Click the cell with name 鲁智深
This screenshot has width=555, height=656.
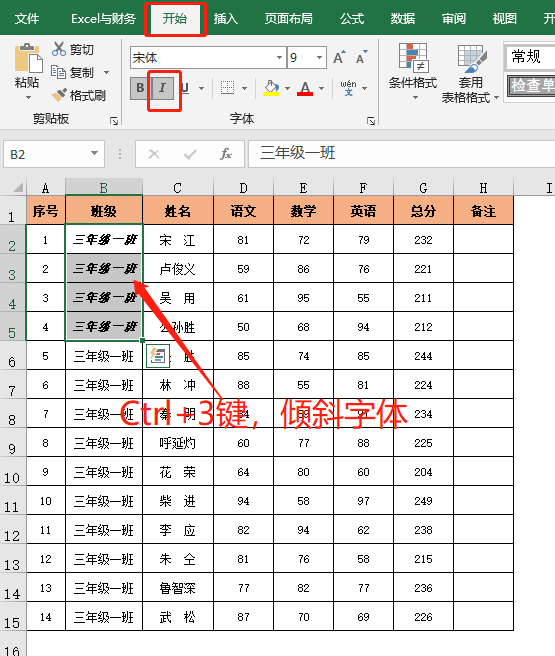[x=178, y=588]
